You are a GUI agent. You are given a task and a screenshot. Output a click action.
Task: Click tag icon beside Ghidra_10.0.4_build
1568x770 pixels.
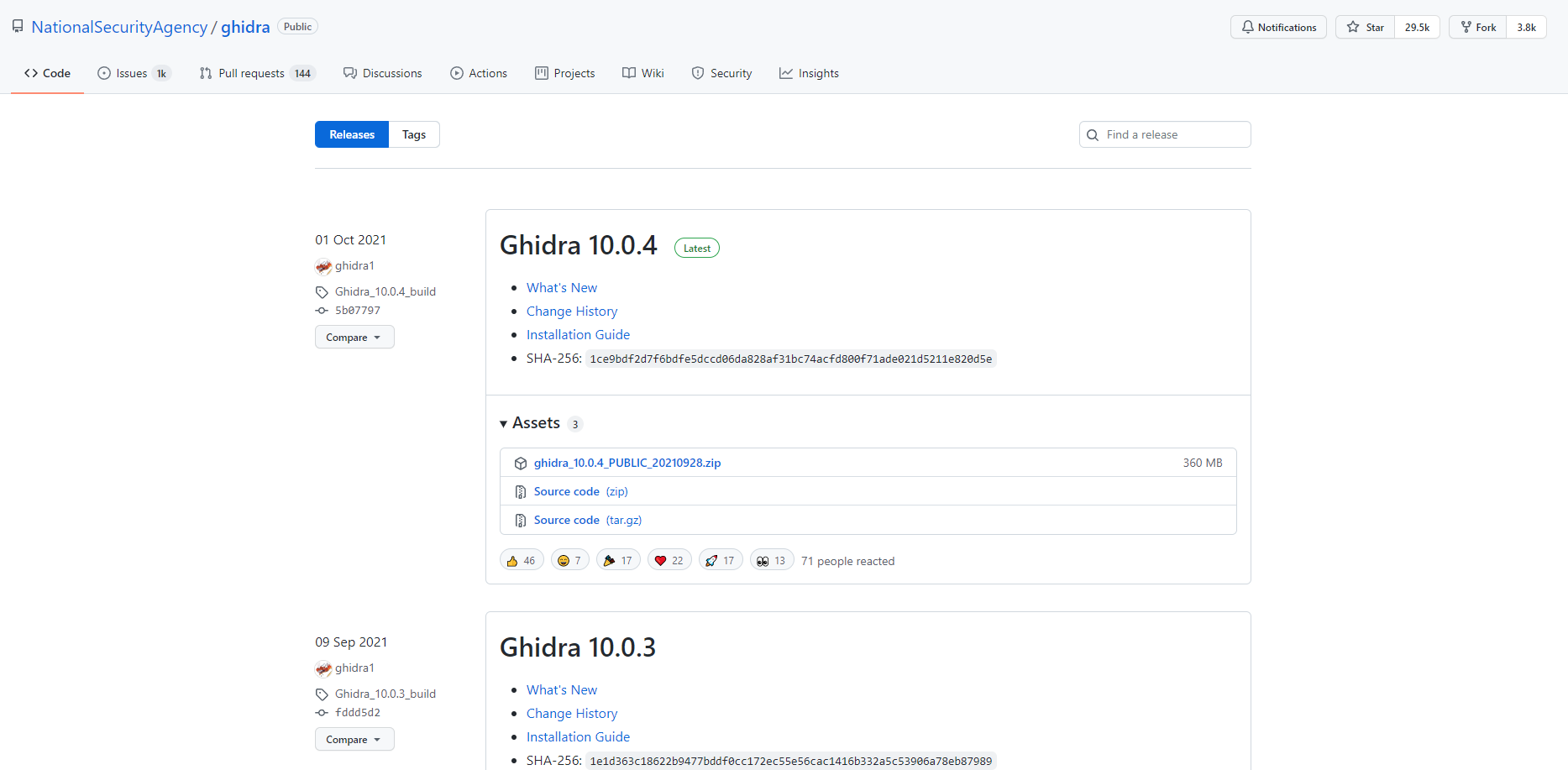[x=322, y=292]
